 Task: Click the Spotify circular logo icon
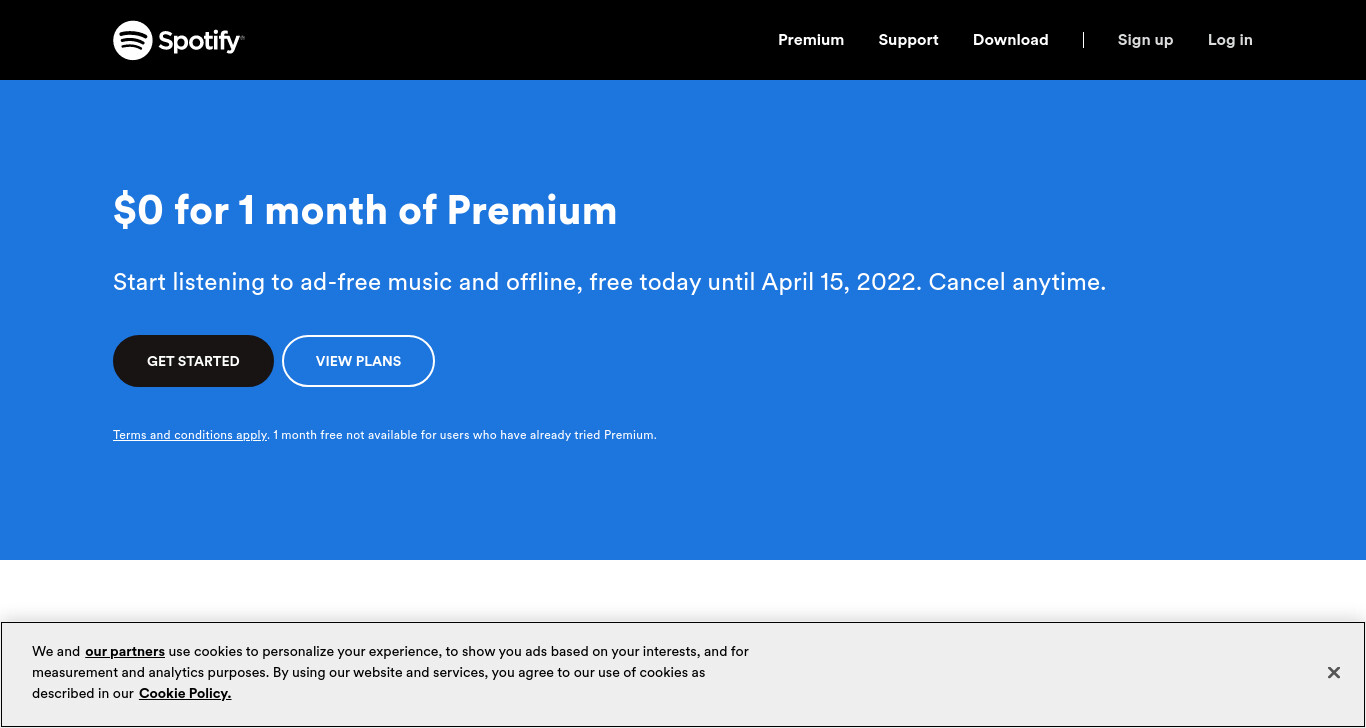tap(132, 40)
